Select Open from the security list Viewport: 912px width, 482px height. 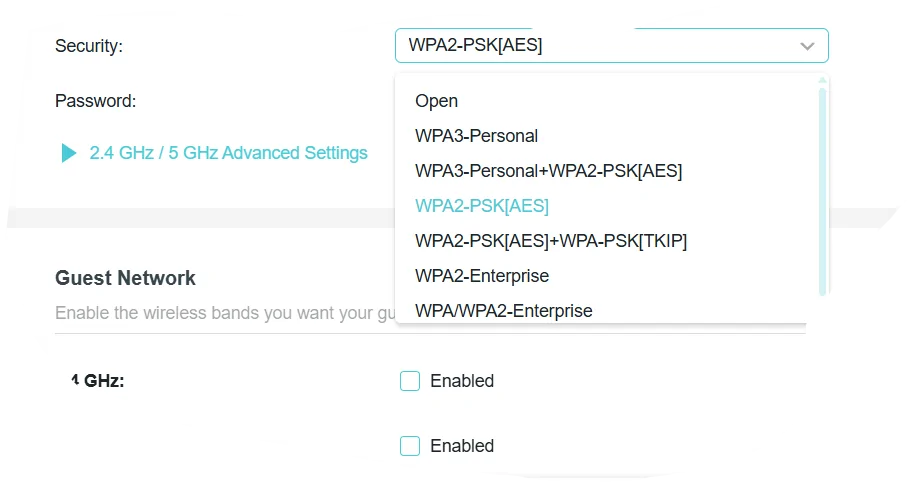coord(437,101)
